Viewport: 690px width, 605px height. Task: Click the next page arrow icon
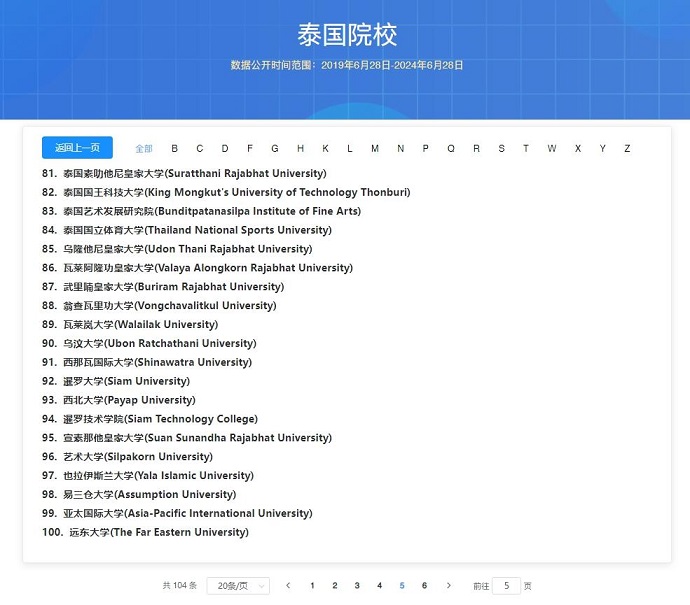[x=449, y=586]
